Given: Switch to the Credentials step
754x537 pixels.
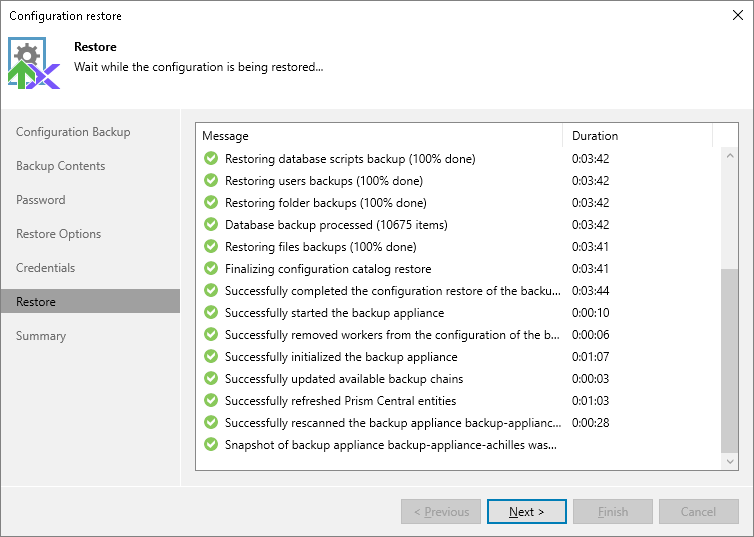Looking at the screenshot, I should [x=46, y=268].
